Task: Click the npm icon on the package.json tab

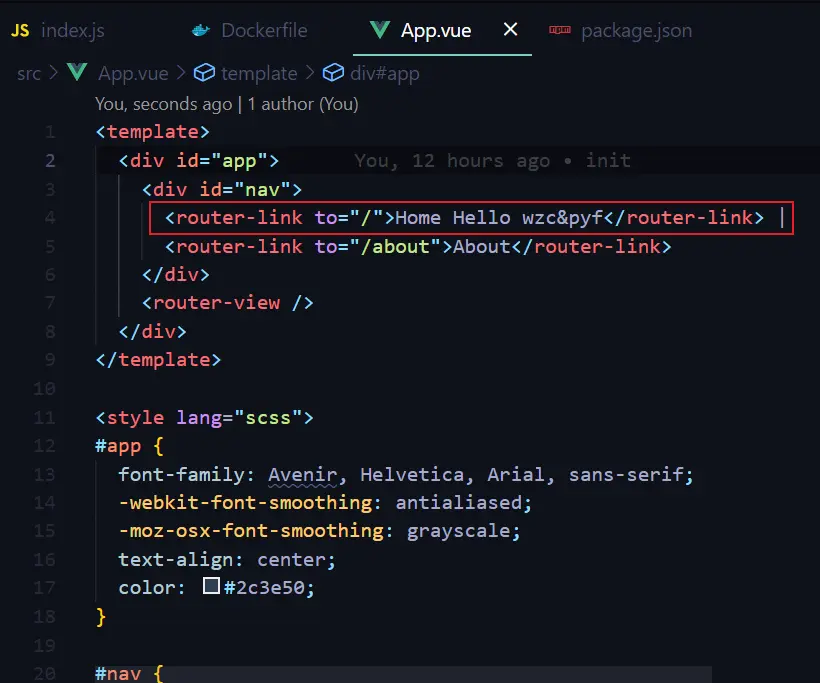Action: [x=559, y=31]
